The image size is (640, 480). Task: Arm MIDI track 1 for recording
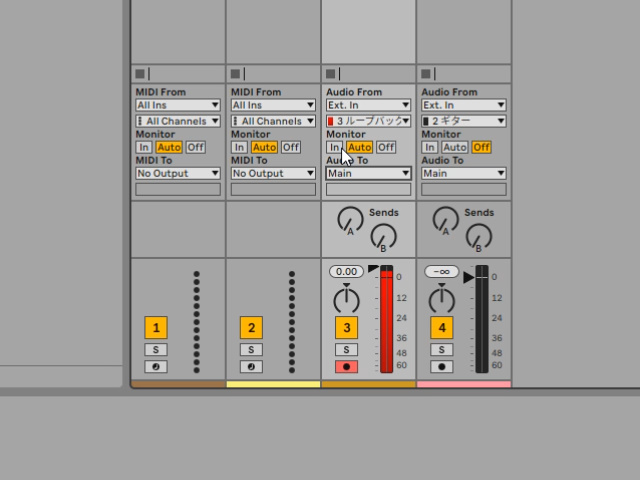[155, 367]
